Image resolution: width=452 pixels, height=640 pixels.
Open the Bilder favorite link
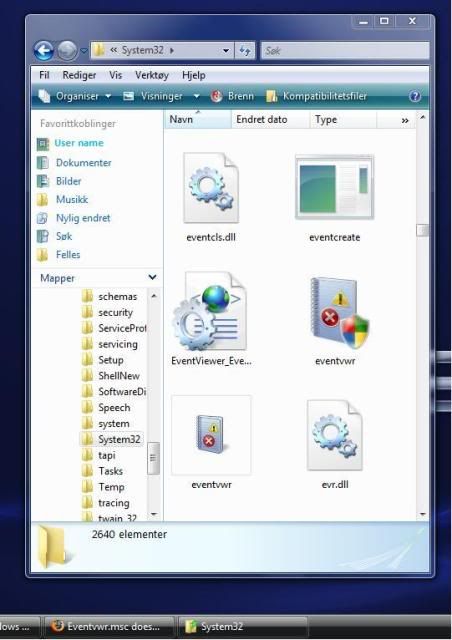60,181
